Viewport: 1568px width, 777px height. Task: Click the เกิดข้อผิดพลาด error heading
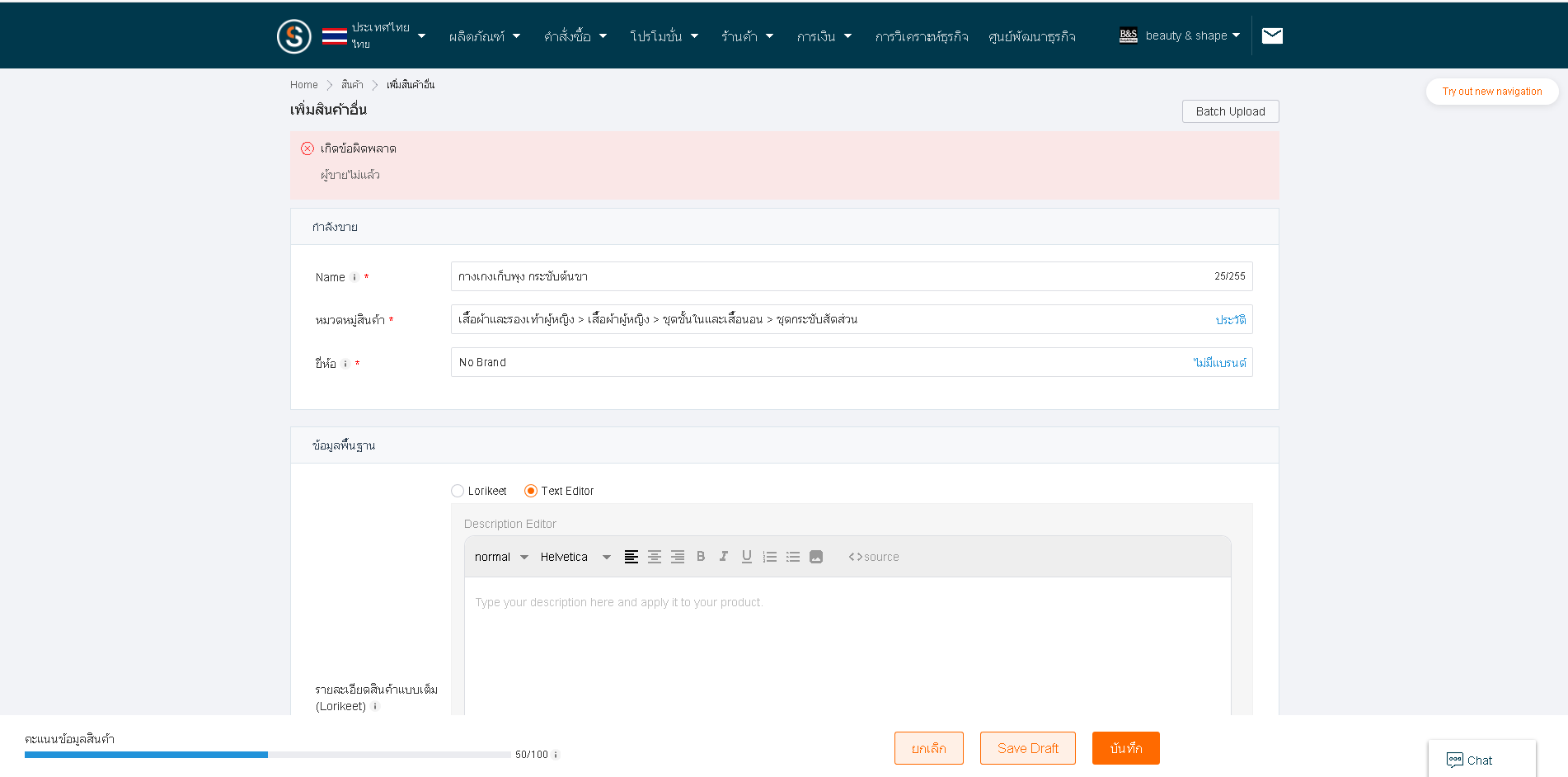tap(359, 148)
